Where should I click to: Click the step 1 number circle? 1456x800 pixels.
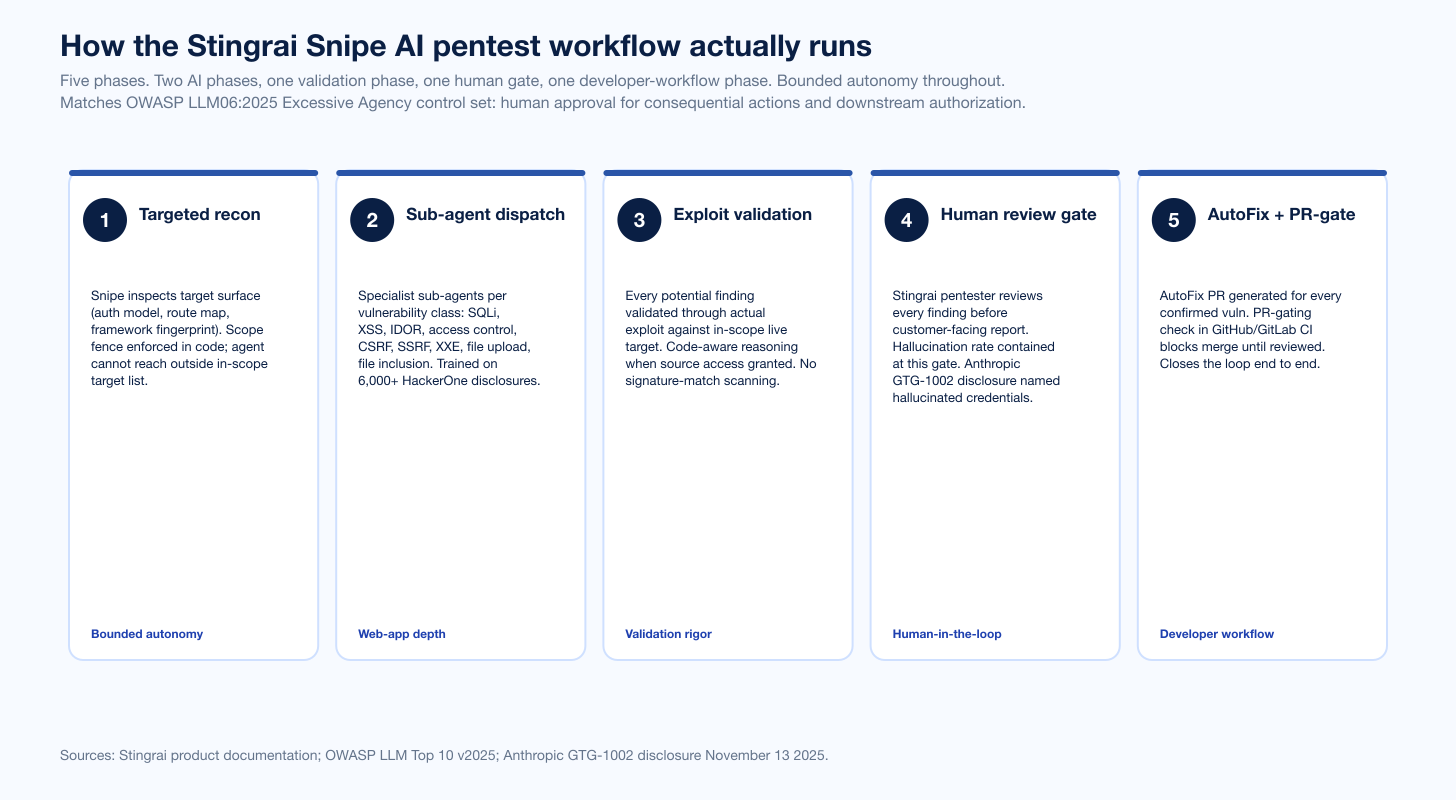point(105,220)
